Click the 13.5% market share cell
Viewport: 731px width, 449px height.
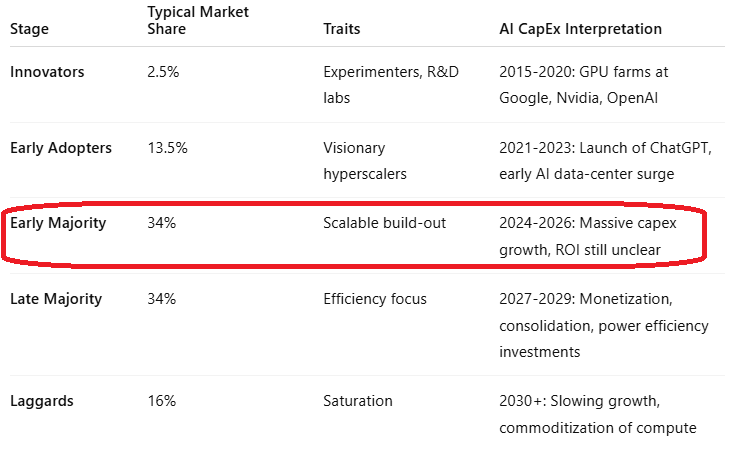pos(167,148)
